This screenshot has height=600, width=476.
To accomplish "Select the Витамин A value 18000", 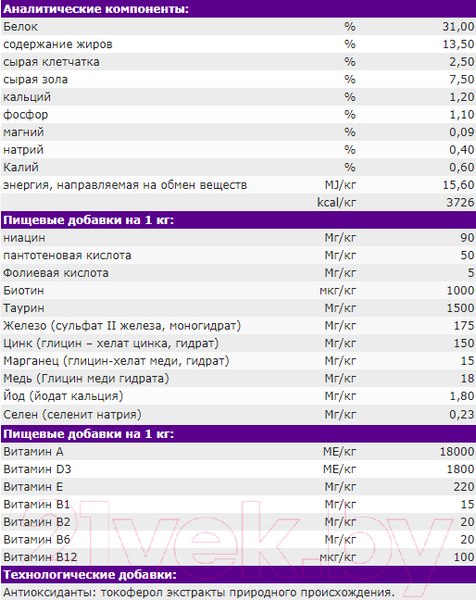I will point(457,452).
